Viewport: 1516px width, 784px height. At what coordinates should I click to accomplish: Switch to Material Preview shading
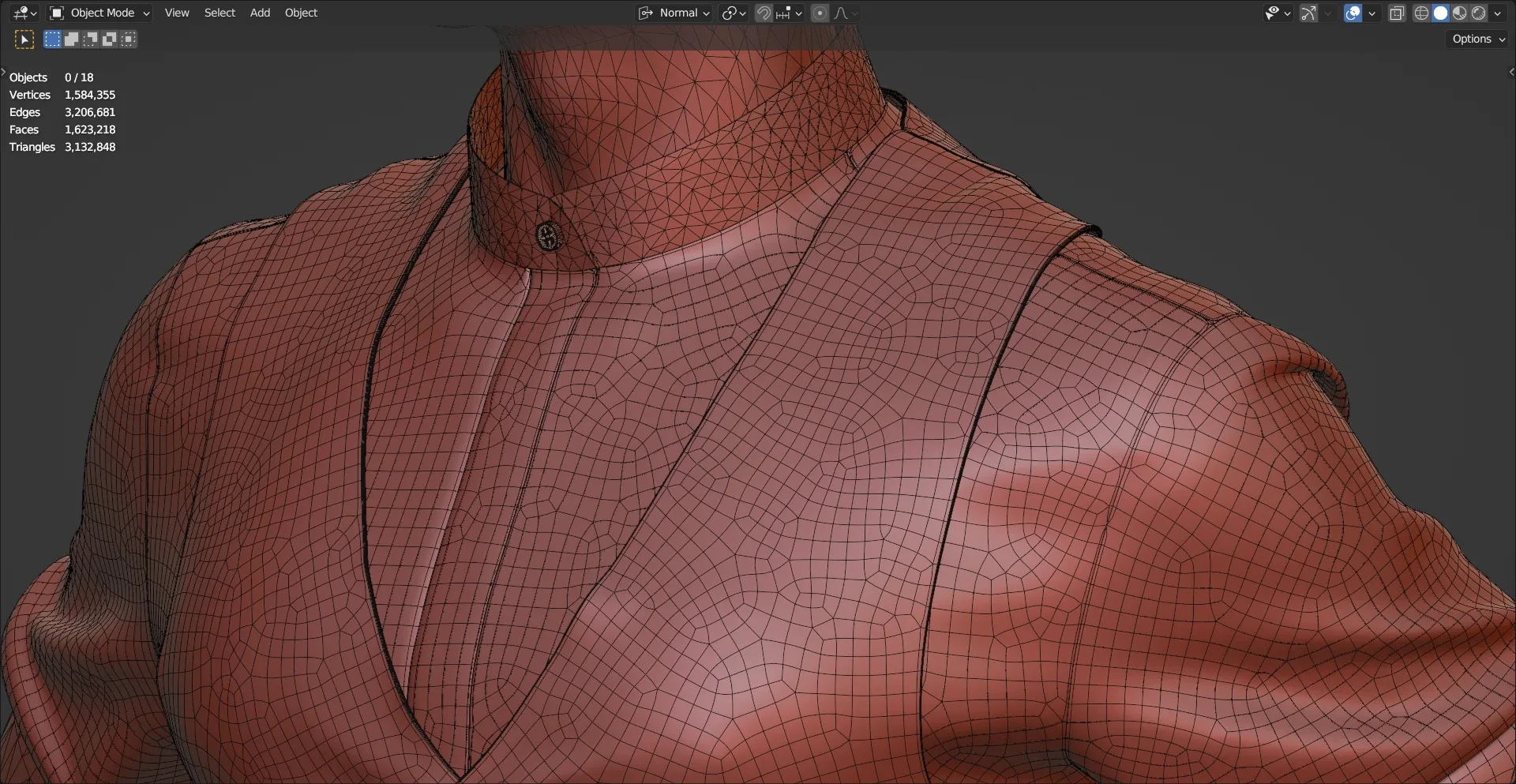[1459, 13]
